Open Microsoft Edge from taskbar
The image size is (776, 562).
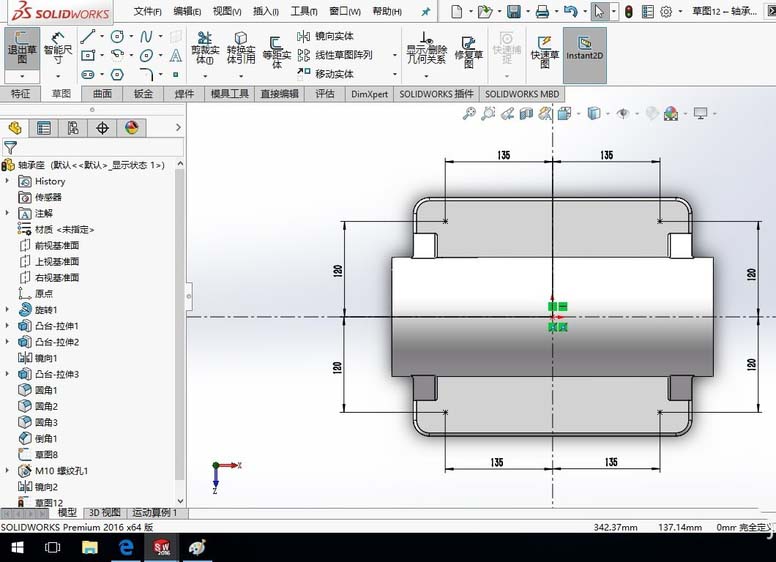coord(126,547)
